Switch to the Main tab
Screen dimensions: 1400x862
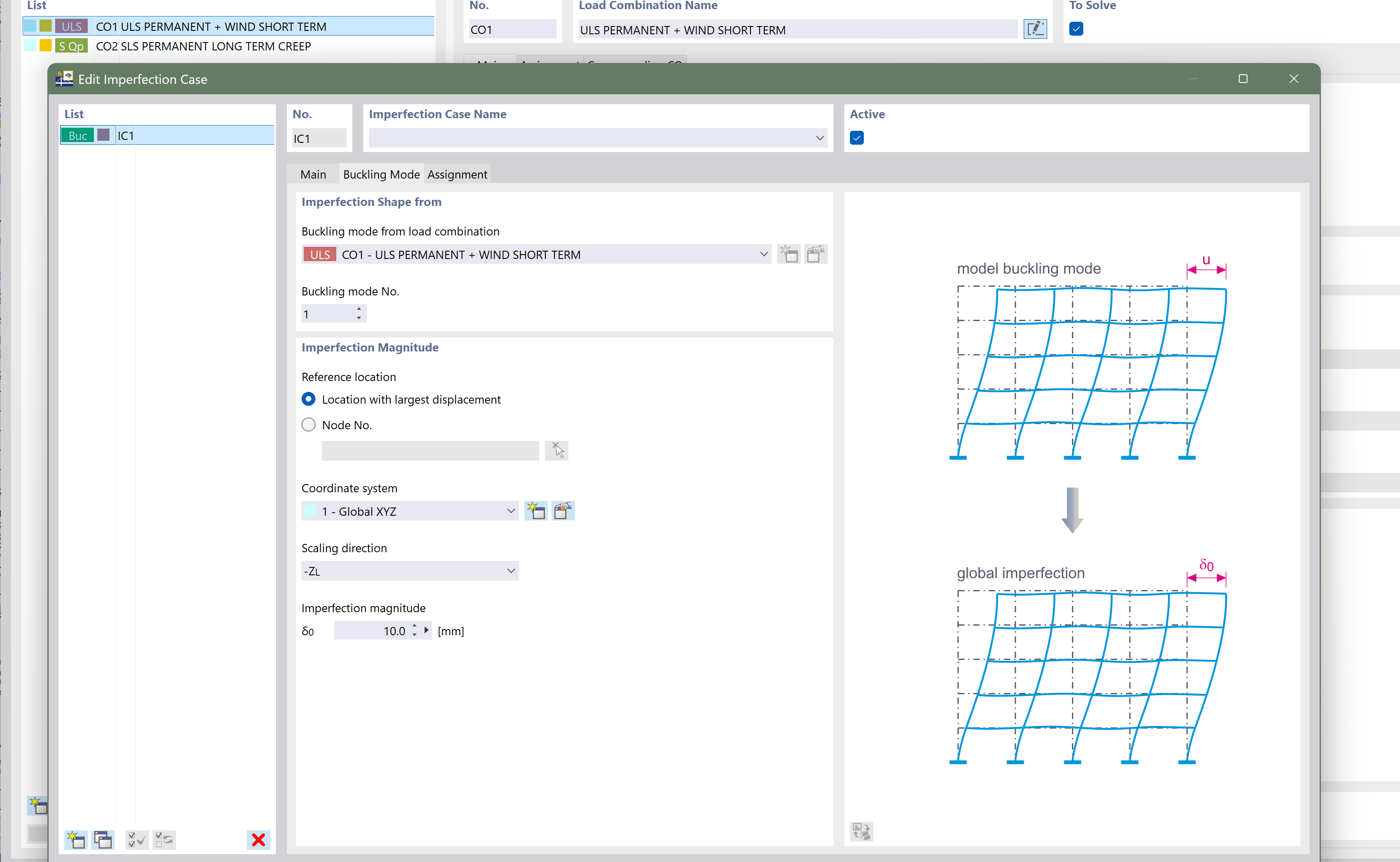pyautogui.click(x=313, y=175)
